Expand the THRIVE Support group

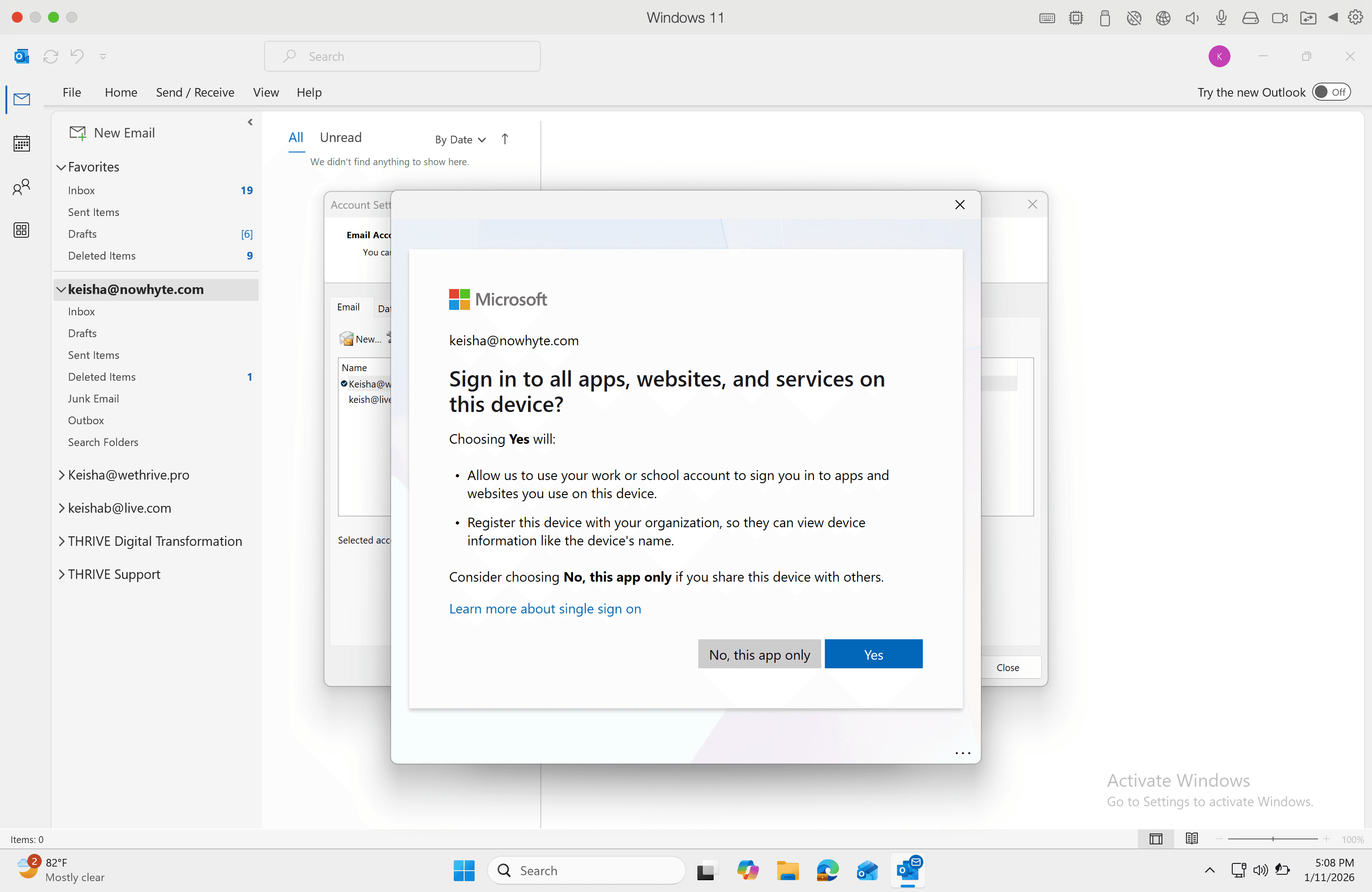61,574
